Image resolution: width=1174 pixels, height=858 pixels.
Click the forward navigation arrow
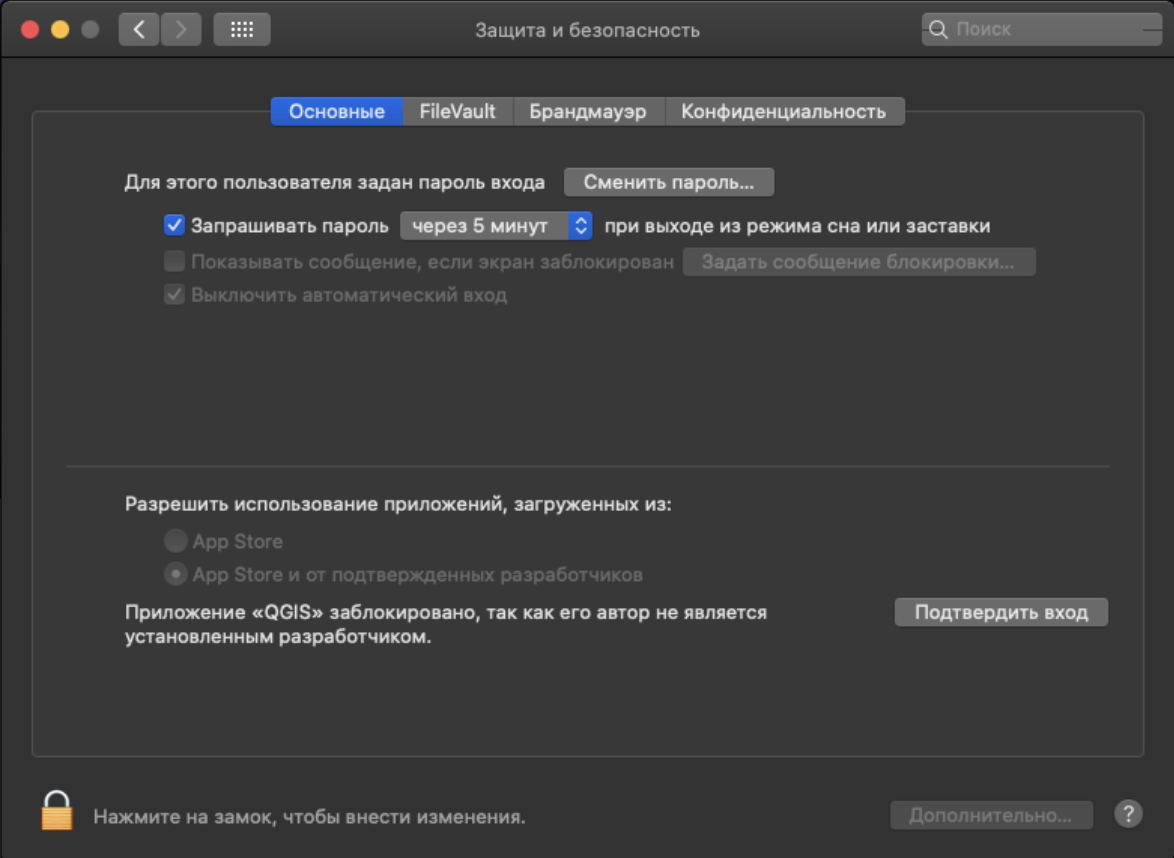[x=180, y=29]
